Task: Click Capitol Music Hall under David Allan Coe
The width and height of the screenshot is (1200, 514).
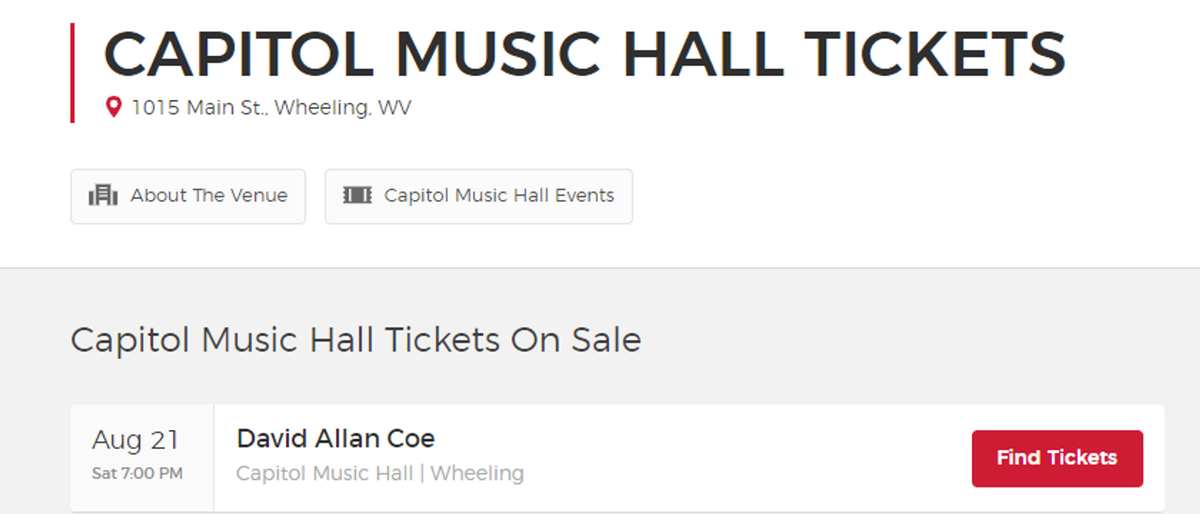Action: (324, 473)
